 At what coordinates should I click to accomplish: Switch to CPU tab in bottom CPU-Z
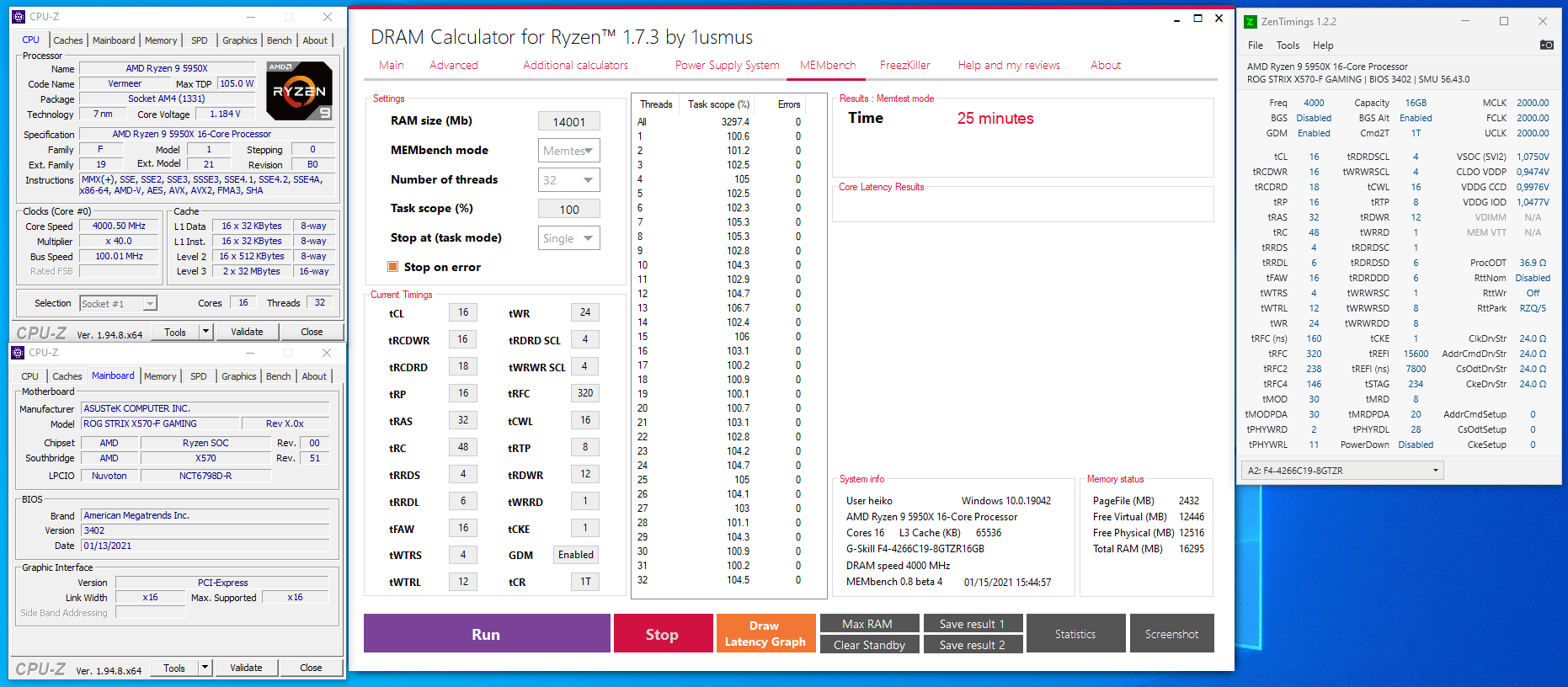coord(29,376)
